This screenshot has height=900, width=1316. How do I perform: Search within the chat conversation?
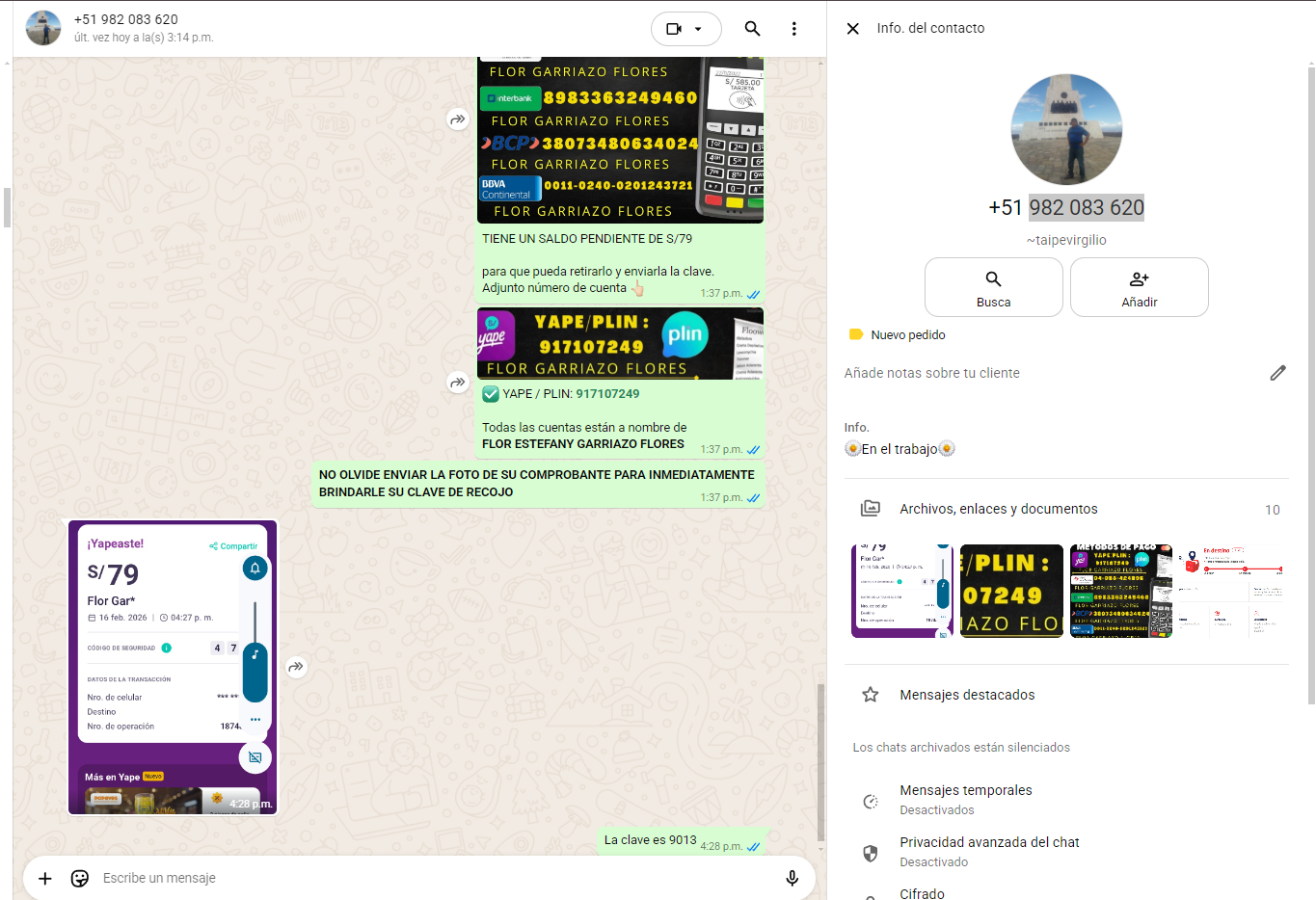pos(752,29)
